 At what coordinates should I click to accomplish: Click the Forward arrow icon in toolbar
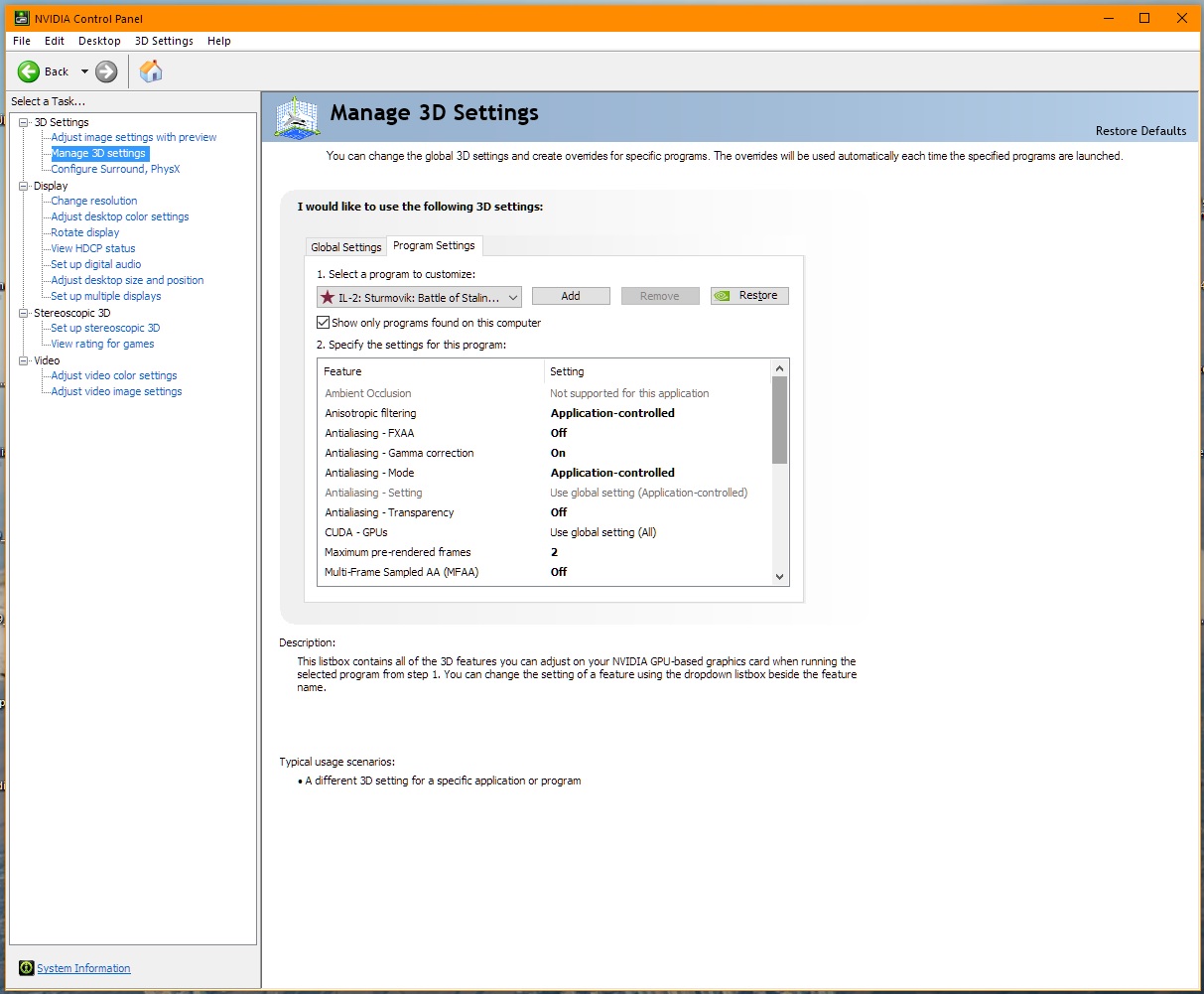click(x=106, y=71)
